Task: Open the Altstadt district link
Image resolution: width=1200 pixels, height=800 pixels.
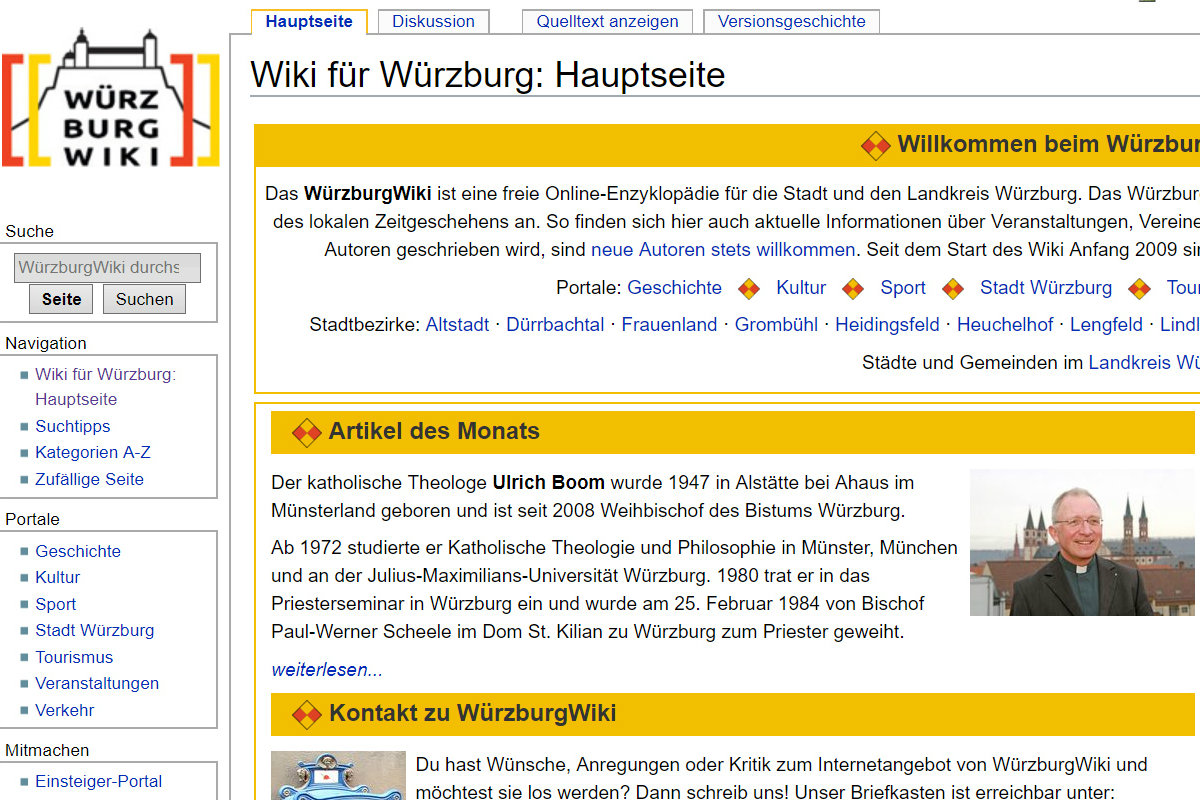Action: (457, 324)
